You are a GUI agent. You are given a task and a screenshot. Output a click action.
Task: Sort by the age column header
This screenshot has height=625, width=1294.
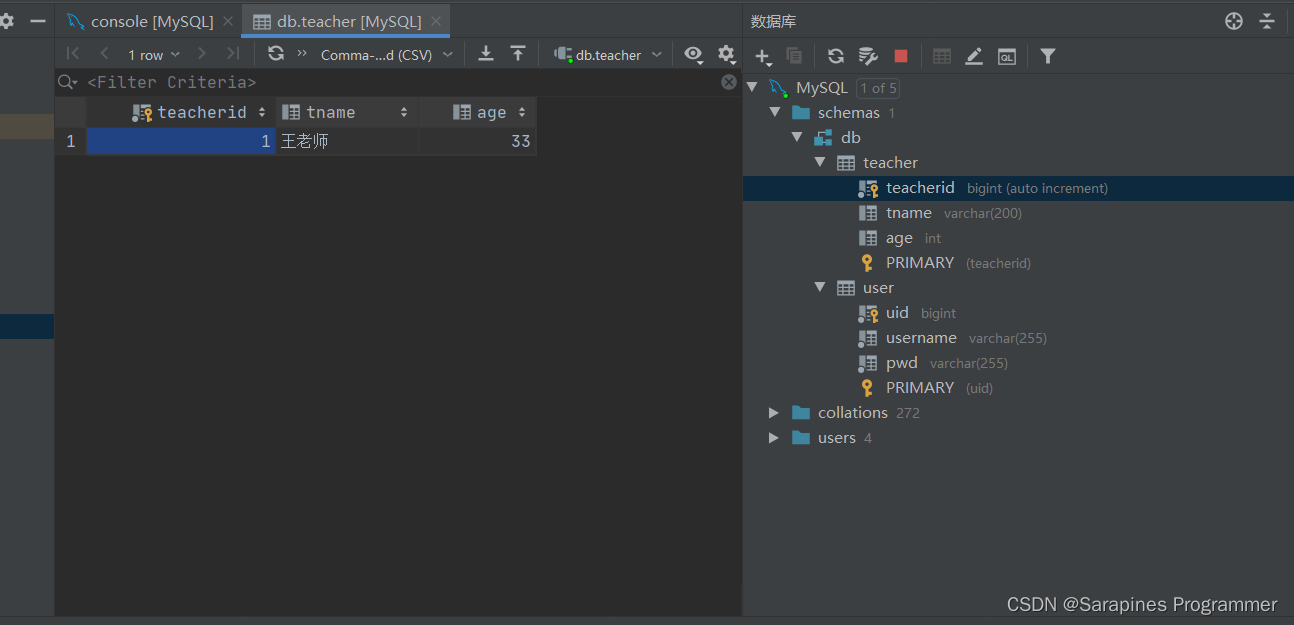point(477,113)
